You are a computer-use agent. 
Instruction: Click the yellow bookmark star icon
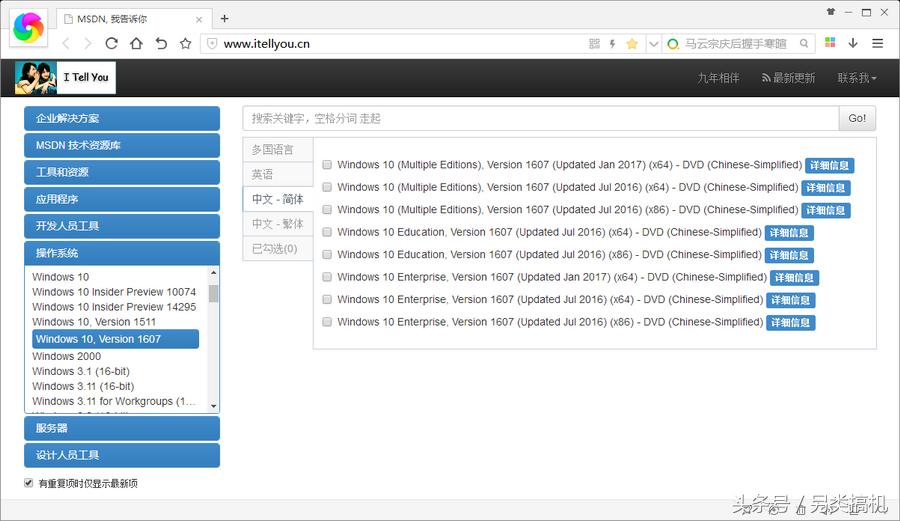(x=632, y=44)
